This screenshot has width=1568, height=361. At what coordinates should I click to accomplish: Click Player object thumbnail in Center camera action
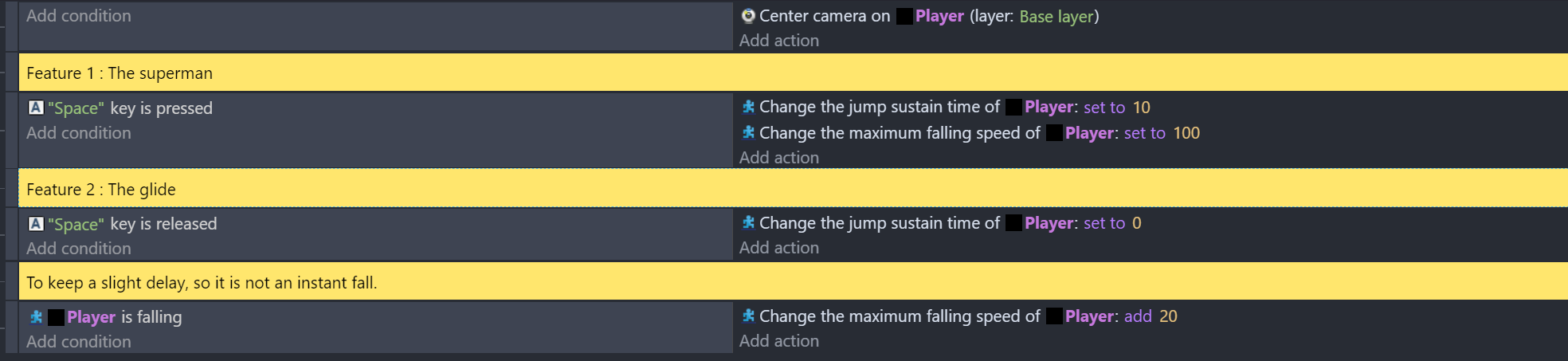click(x=904, y=16)
